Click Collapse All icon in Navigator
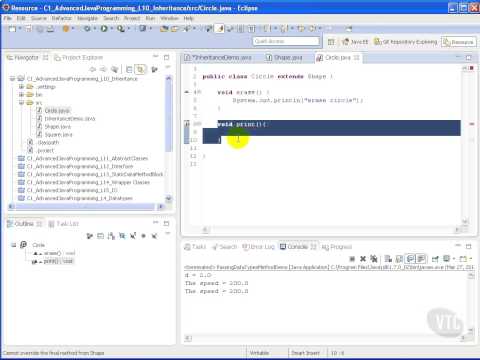This screenshot has height=360, width=480. (x=129, y=69)
